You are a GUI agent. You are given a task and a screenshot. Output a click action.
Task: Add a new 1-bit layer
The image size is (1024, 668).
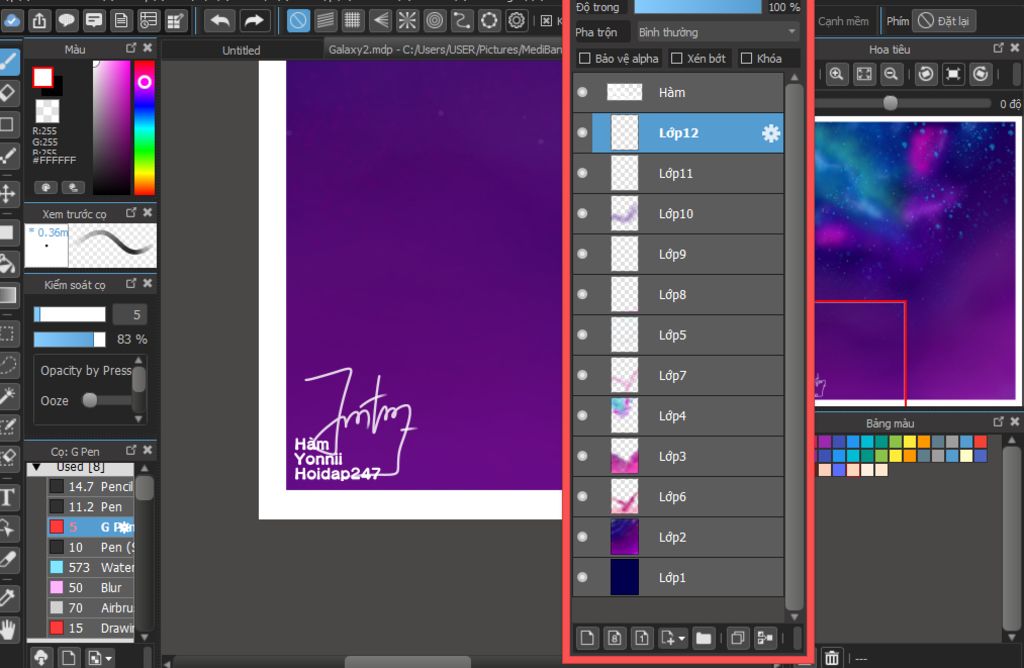pyautogui.click(x=642, y=638)
